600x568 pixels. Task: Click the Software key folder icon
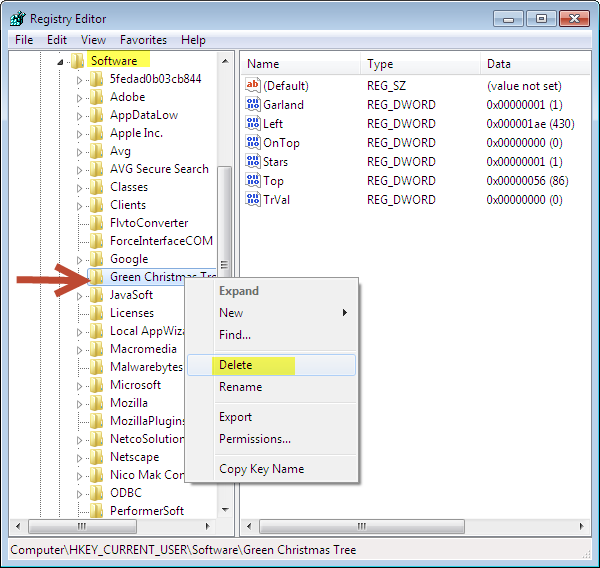click(78, 60)
